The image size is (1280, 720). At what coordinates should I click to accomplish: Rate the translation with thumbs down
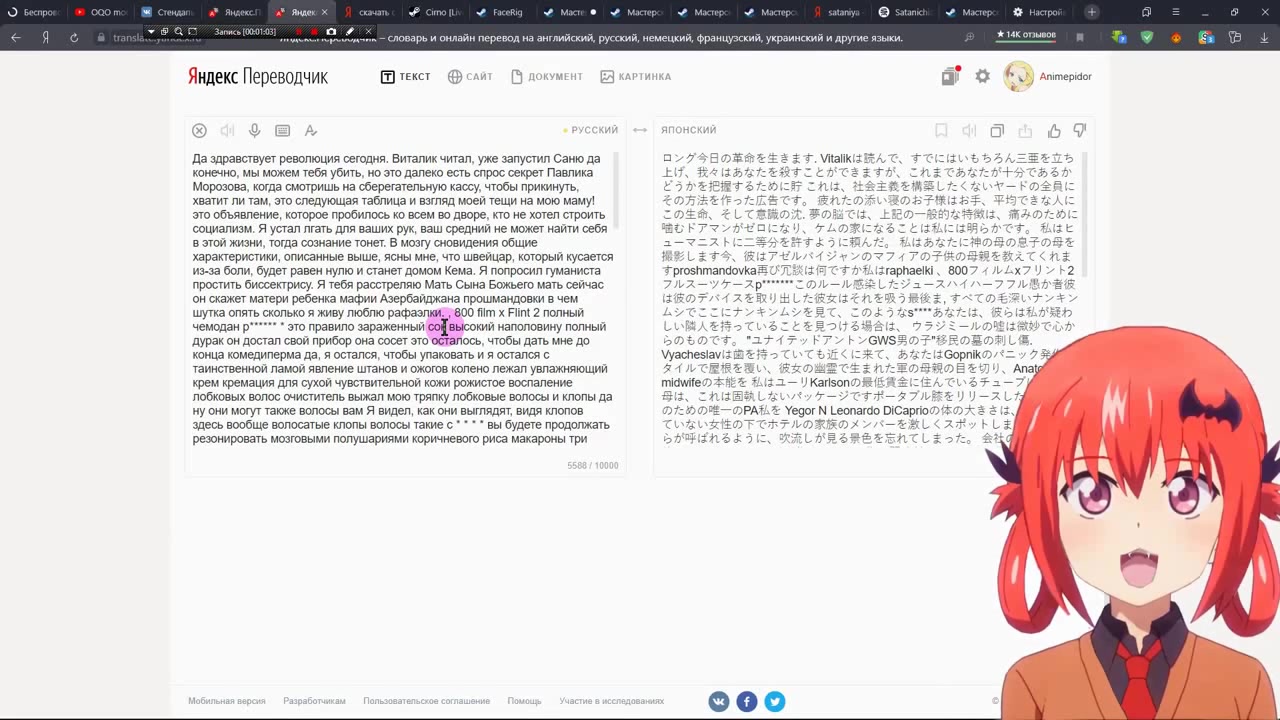click(x=1080, y=130)
